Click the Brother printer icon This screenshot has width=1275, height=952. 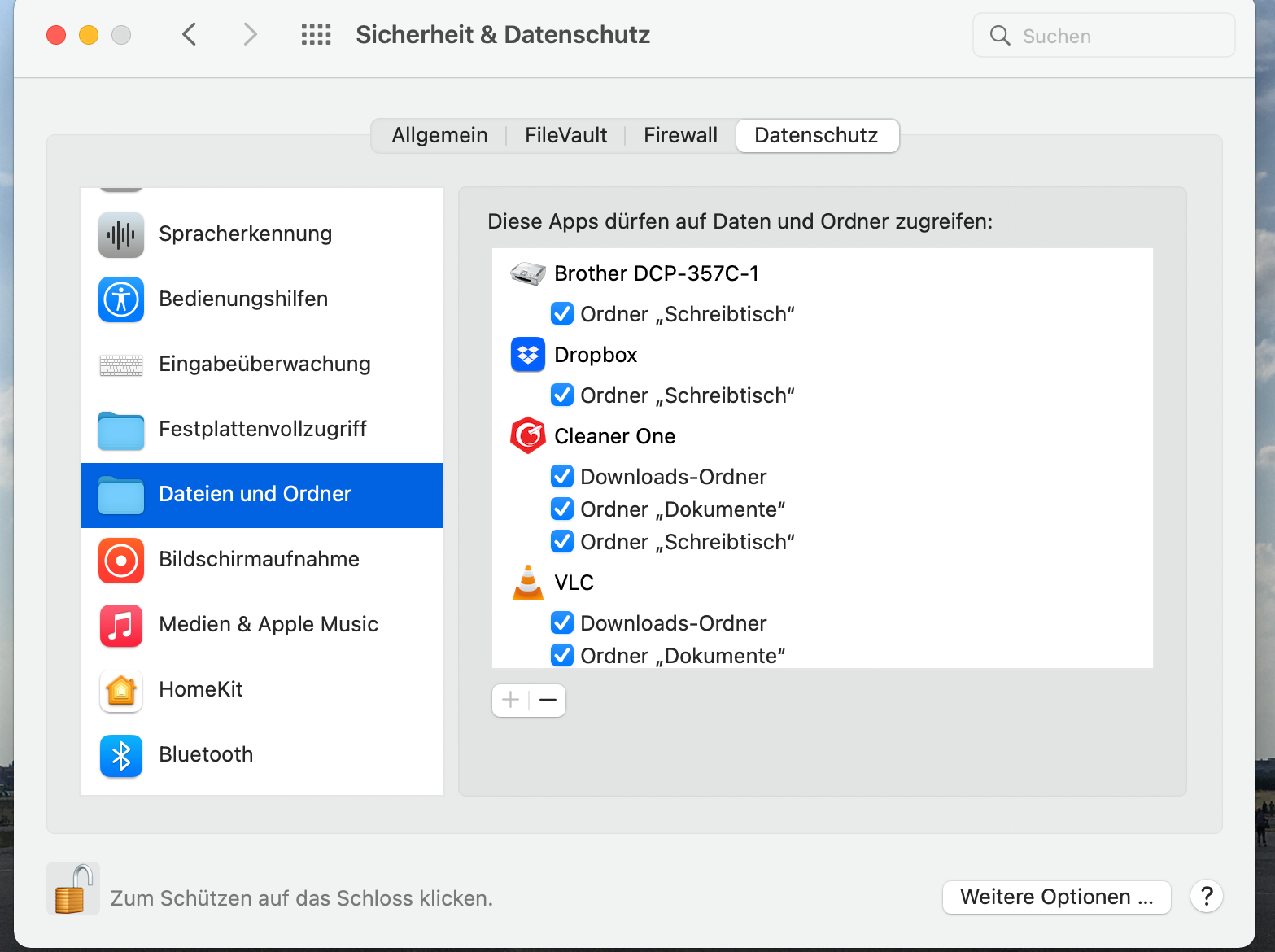point(528,273)
